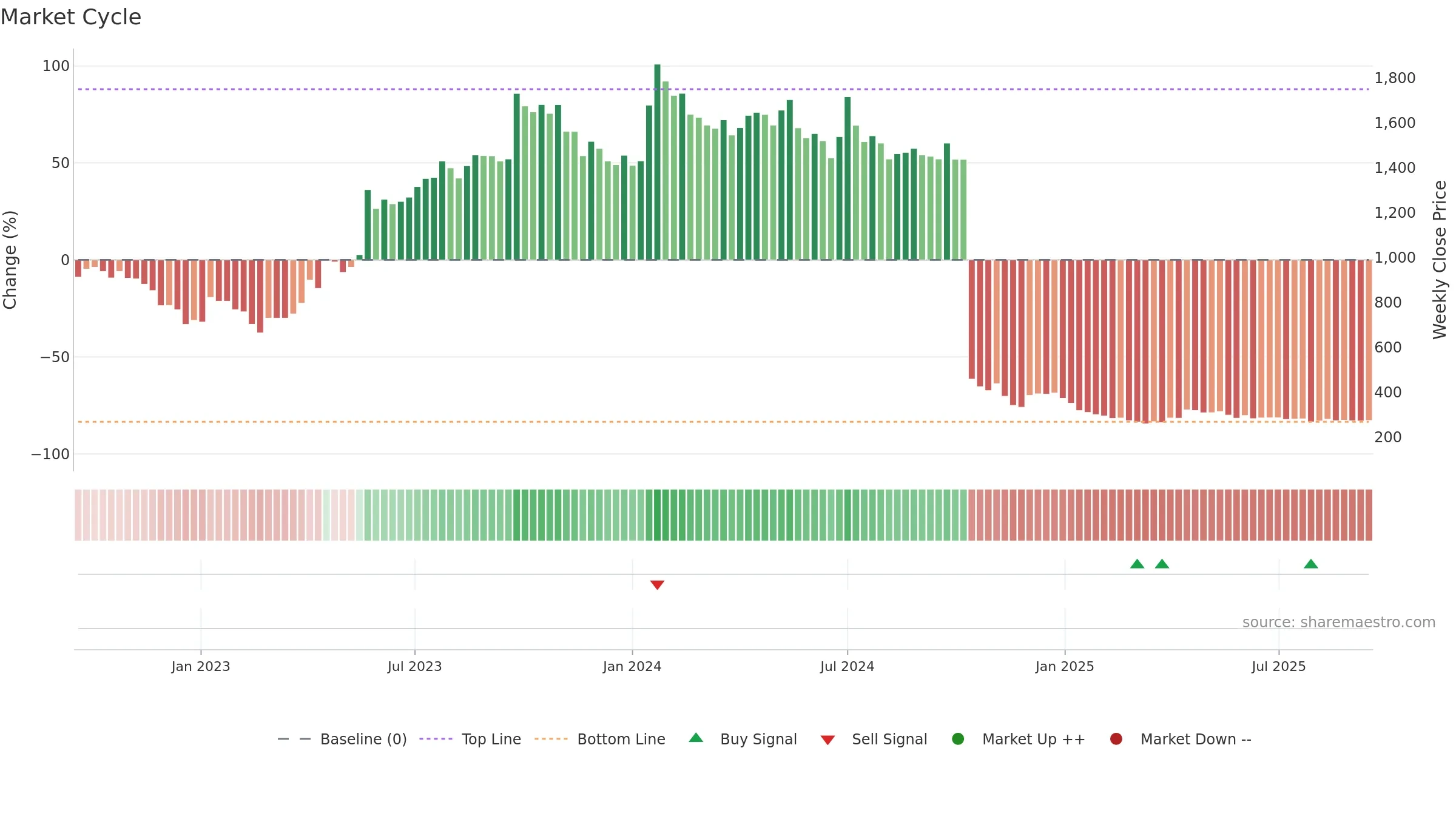Click the dark red Market Down circle in legend
The width and height of the screenshot is (1456, 819).
click(x=1116, y=739)
